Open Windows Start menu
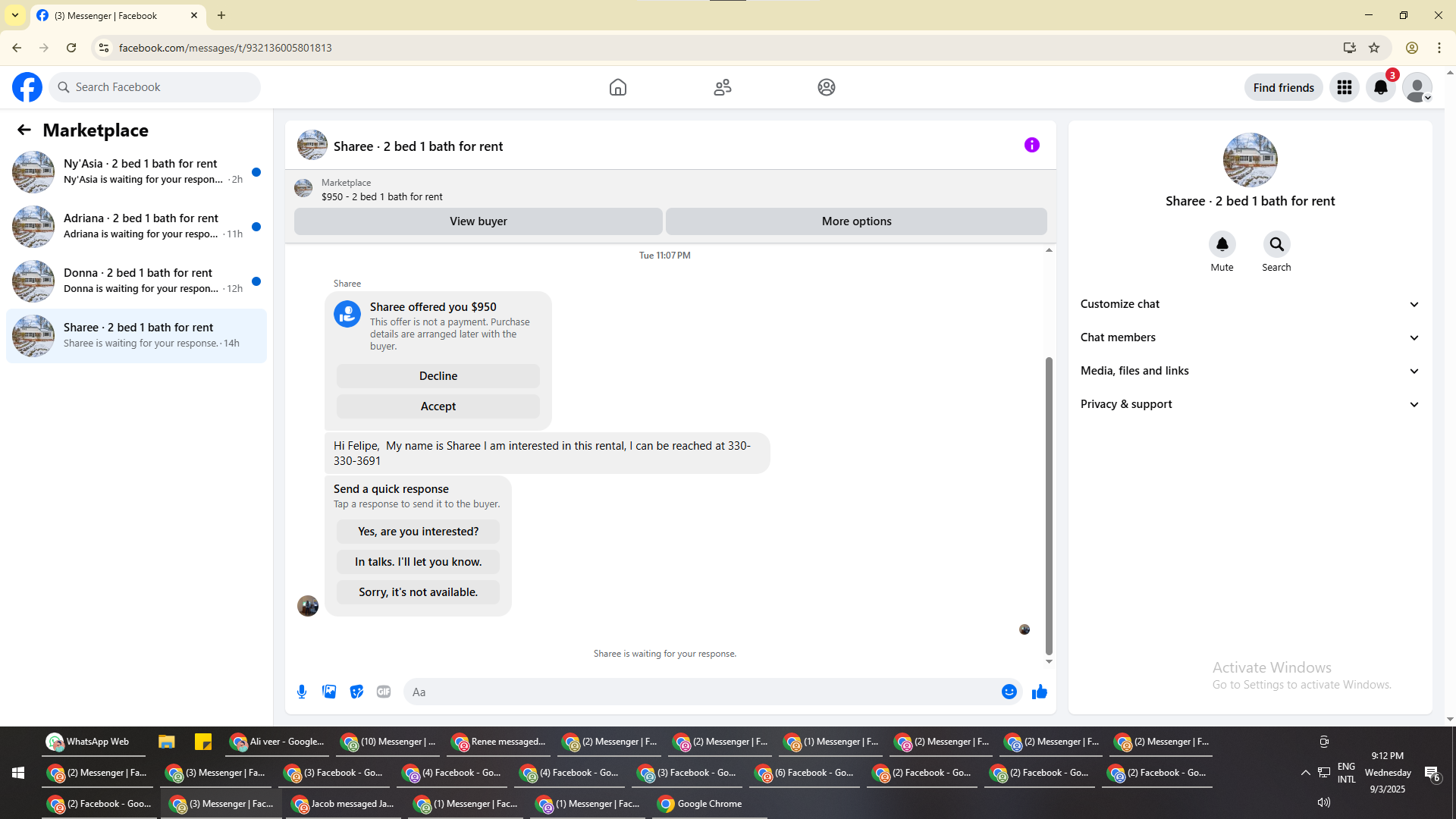Viewport: 1456px width, 819px height. (x=18, y=773)
